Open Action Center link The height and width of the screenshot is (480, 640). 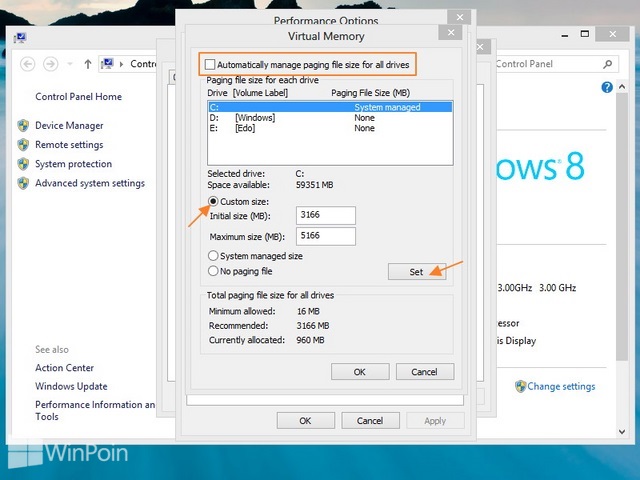coord(64,368)
